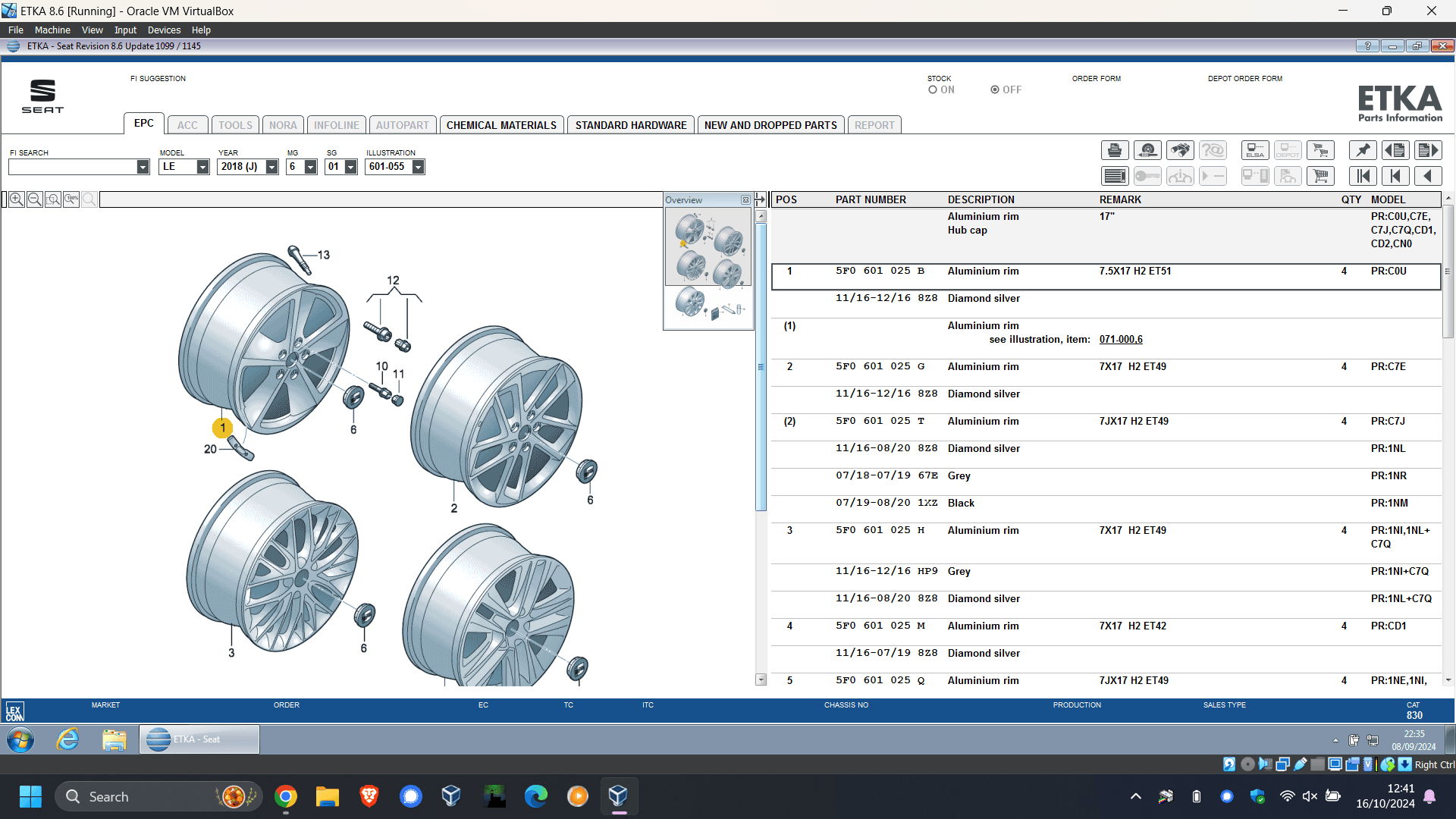
Task: Expand the FI Search dropdown
Action: tap(143, 167)
